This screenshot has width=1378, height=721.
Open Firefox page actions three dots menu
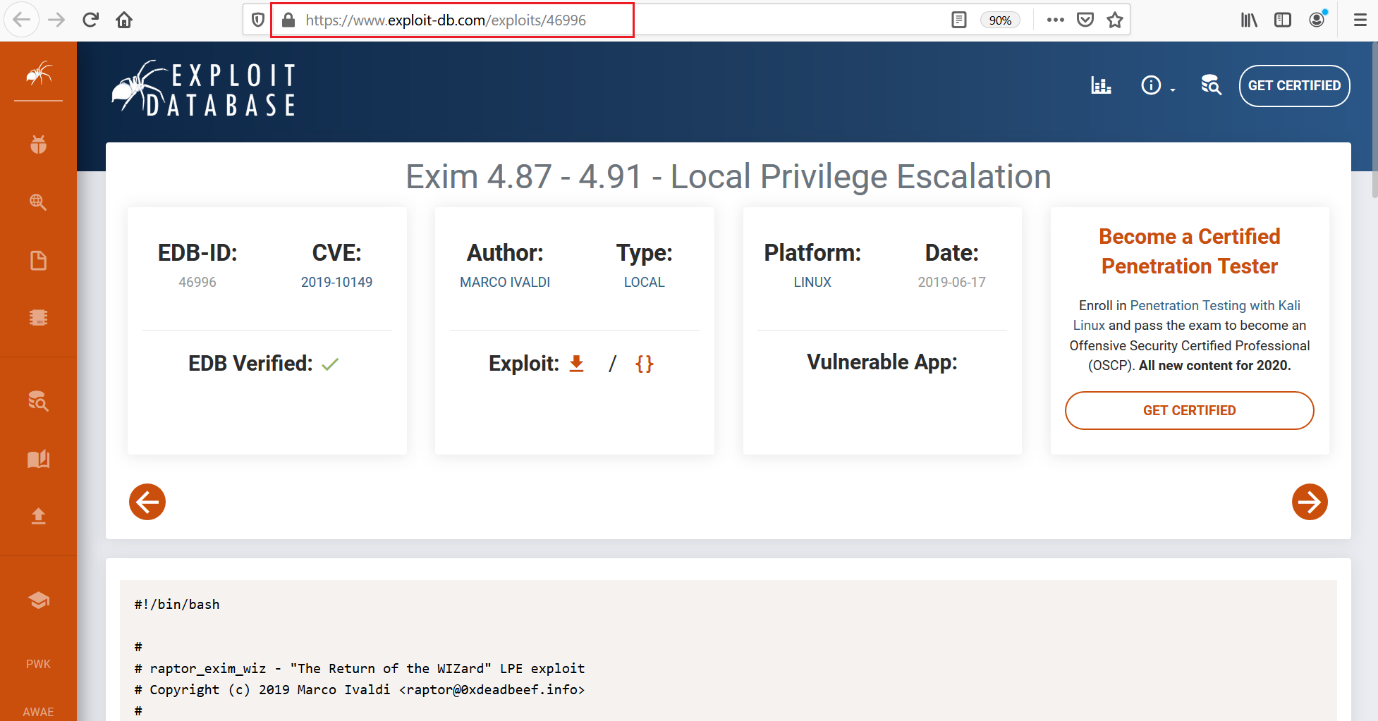(1055, 20)
